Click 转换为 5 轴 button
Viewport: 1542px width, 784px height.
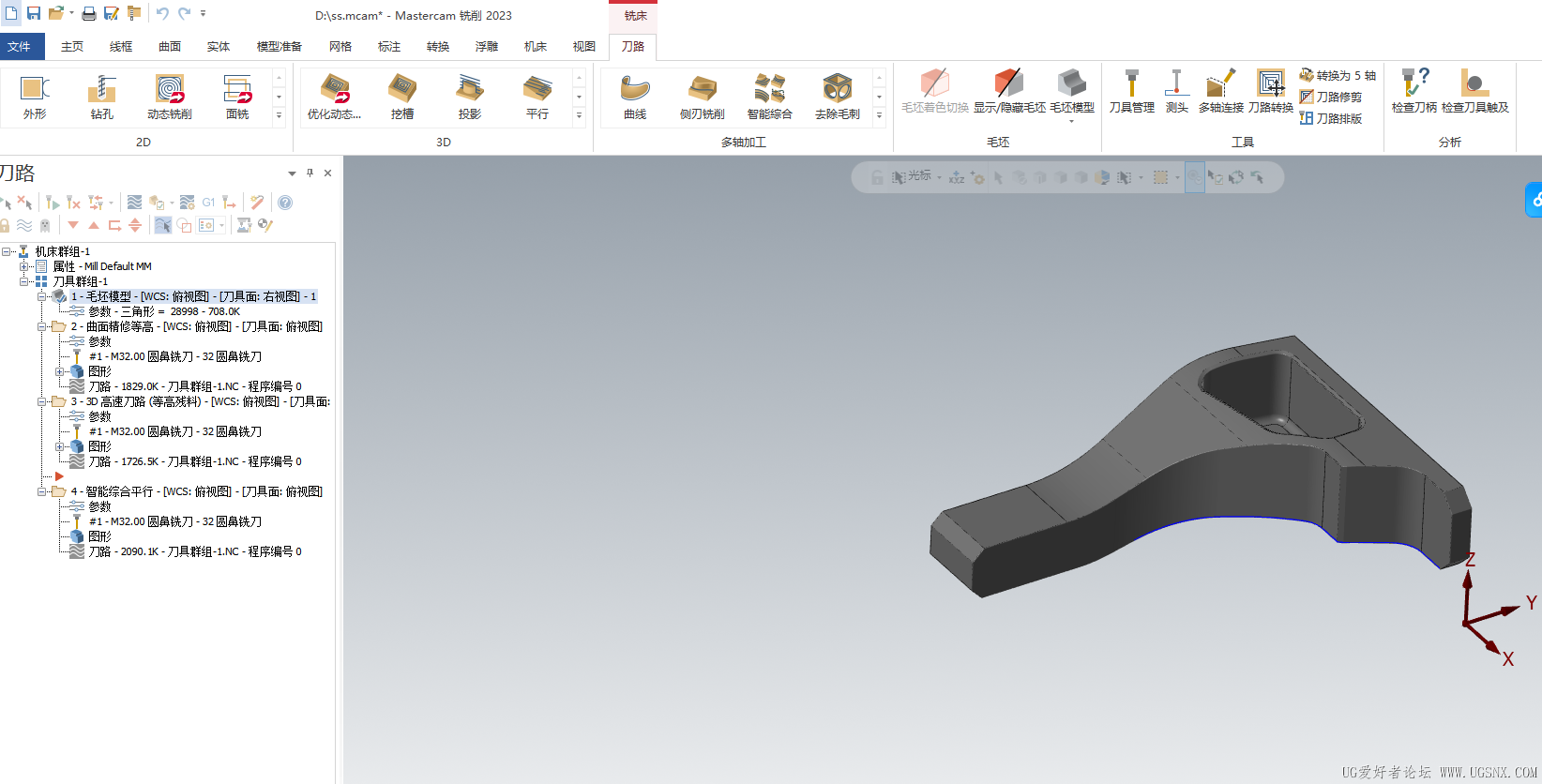click(x=1338, y=75)
